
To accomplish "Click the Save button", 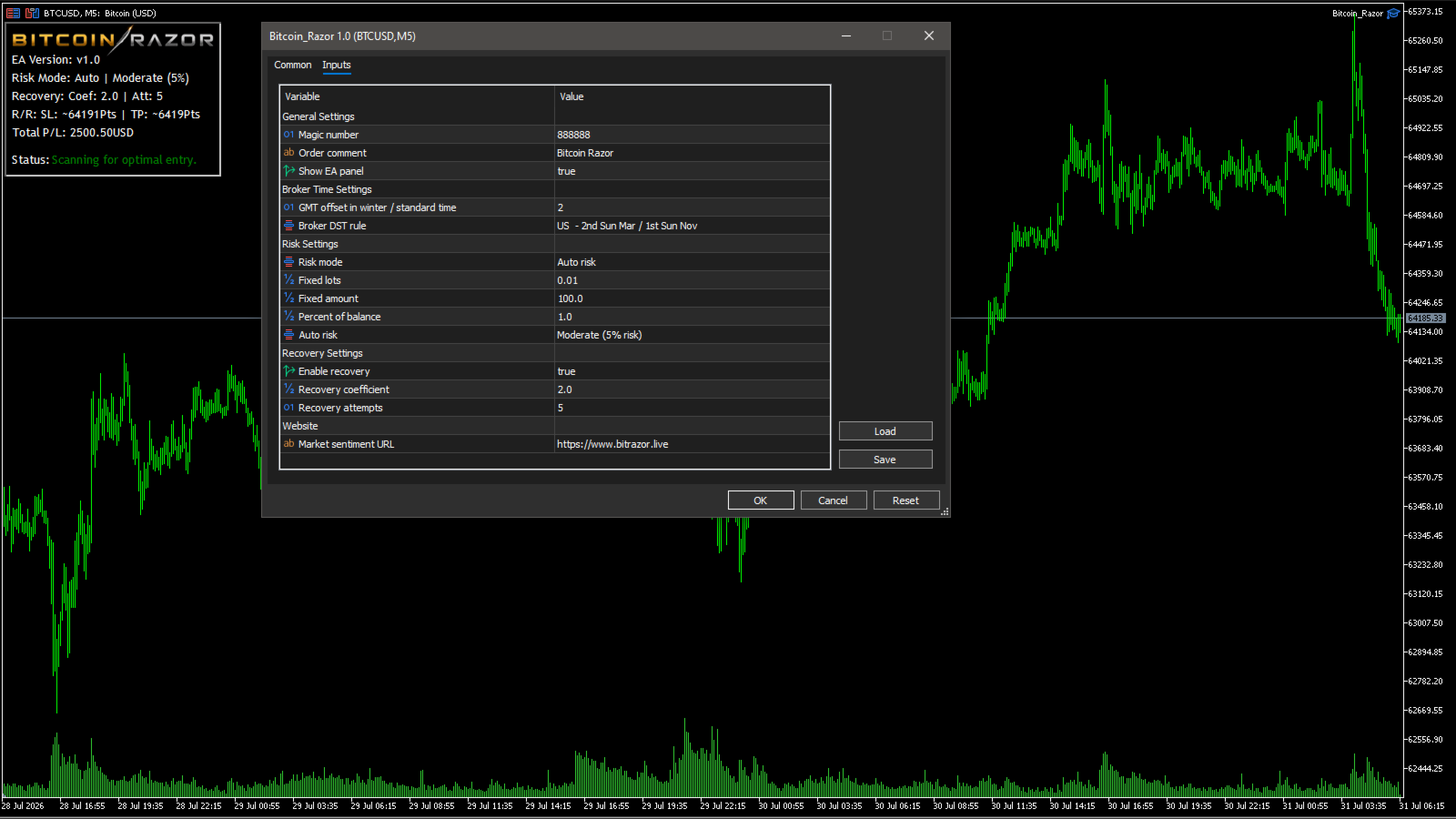I will (x=885, y=460).
